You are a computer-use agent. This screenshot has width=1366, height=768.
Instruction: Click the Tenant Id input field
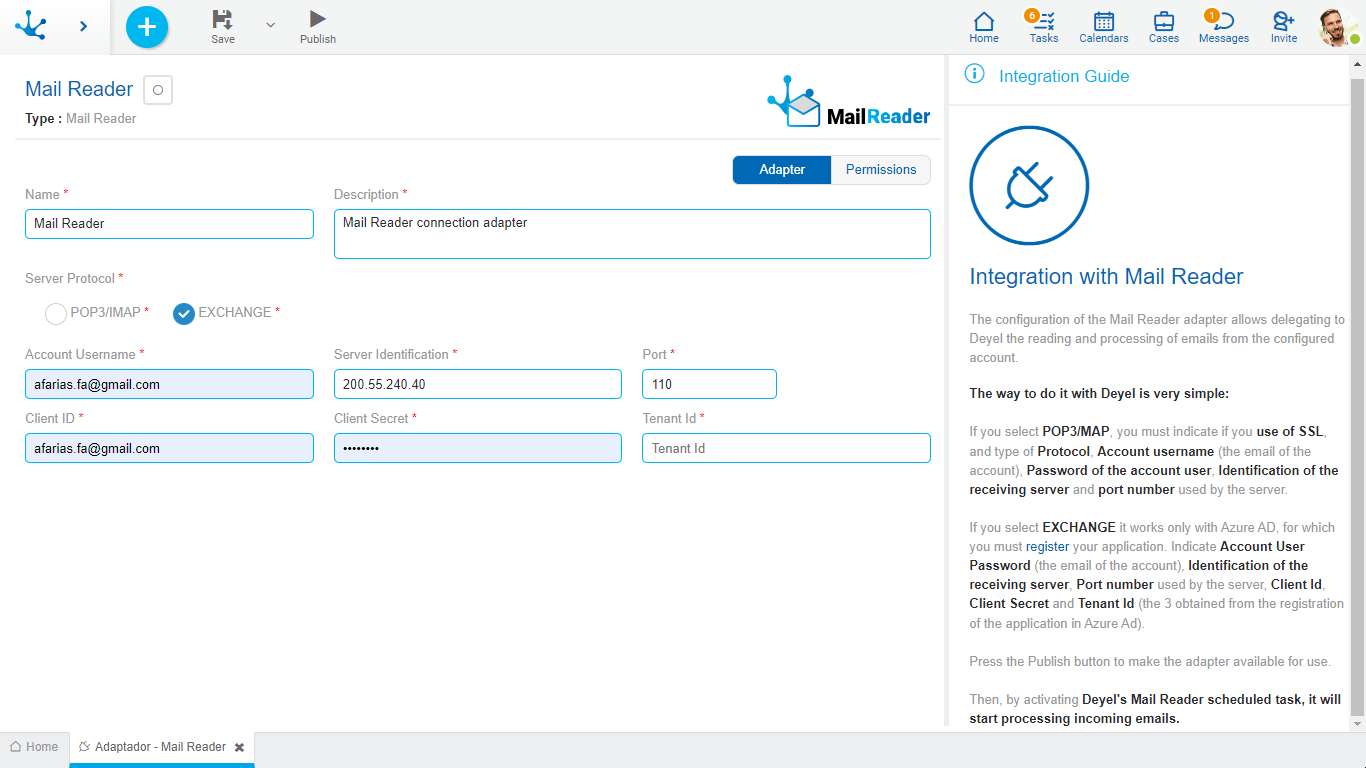coord(786,448)
